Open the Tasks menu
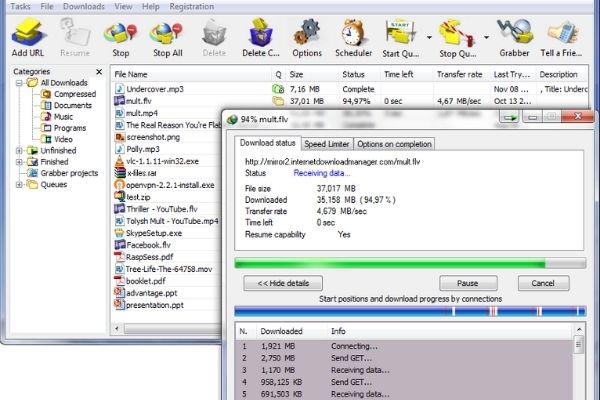The width and height of the screenshot is (600, 400). [20, 7]
